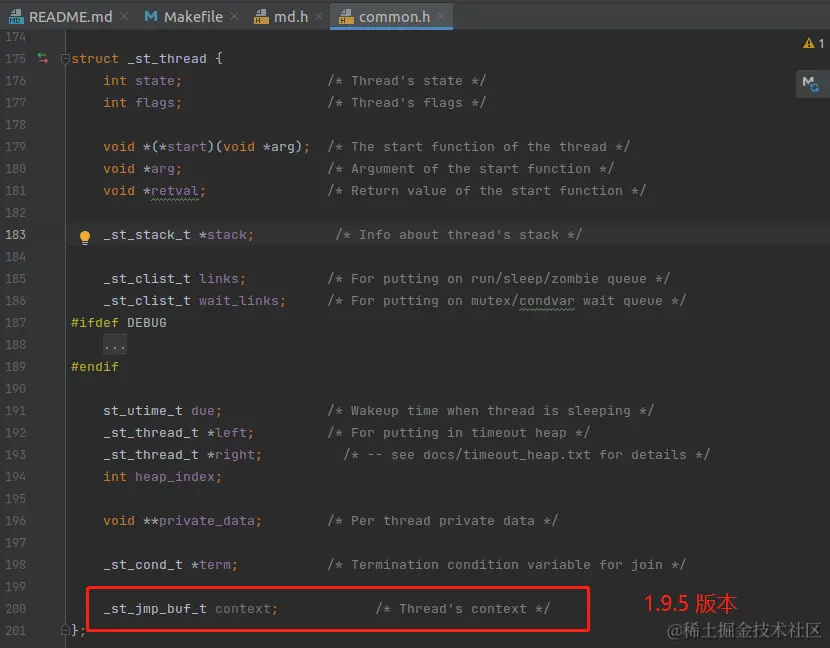The width and height of the screenshot is (830, 648).
Task: Click the md.h header file icon
Action: [x=261, y=17]
